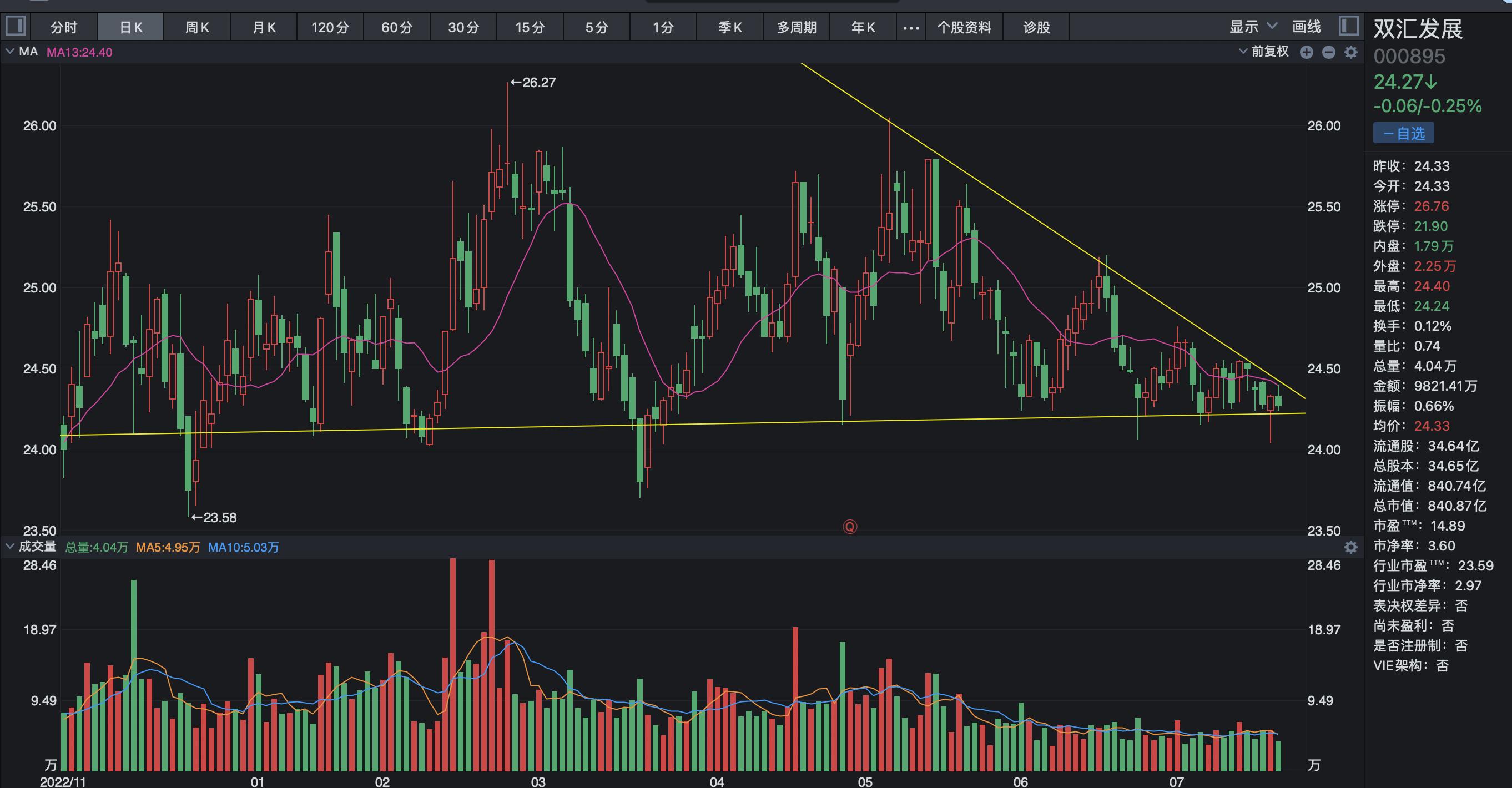Screen dimensions: 1512x788
Task: Toggle the left sidebar panel icon
Action: tap(15, 27)
